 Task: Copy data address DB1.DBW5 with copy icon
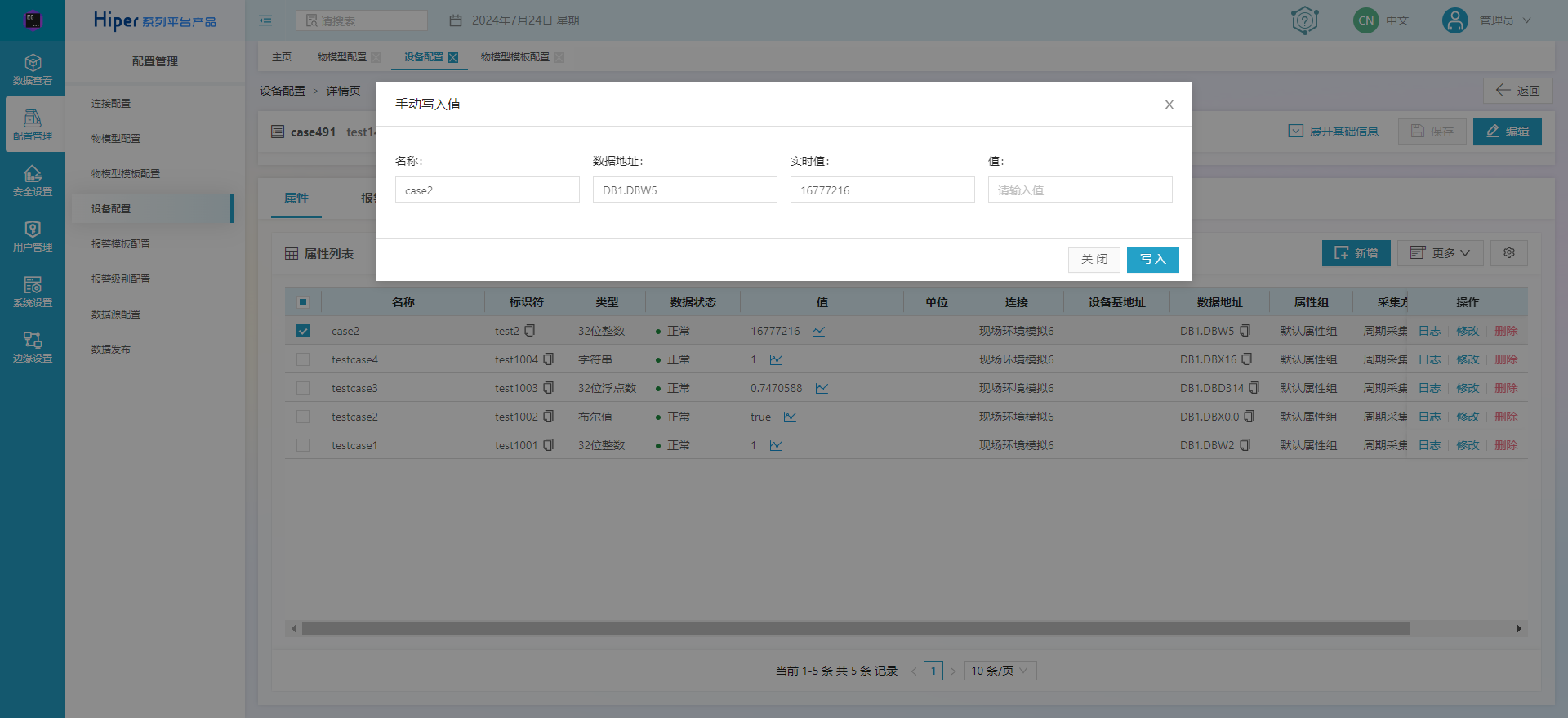coord(1245,331)
